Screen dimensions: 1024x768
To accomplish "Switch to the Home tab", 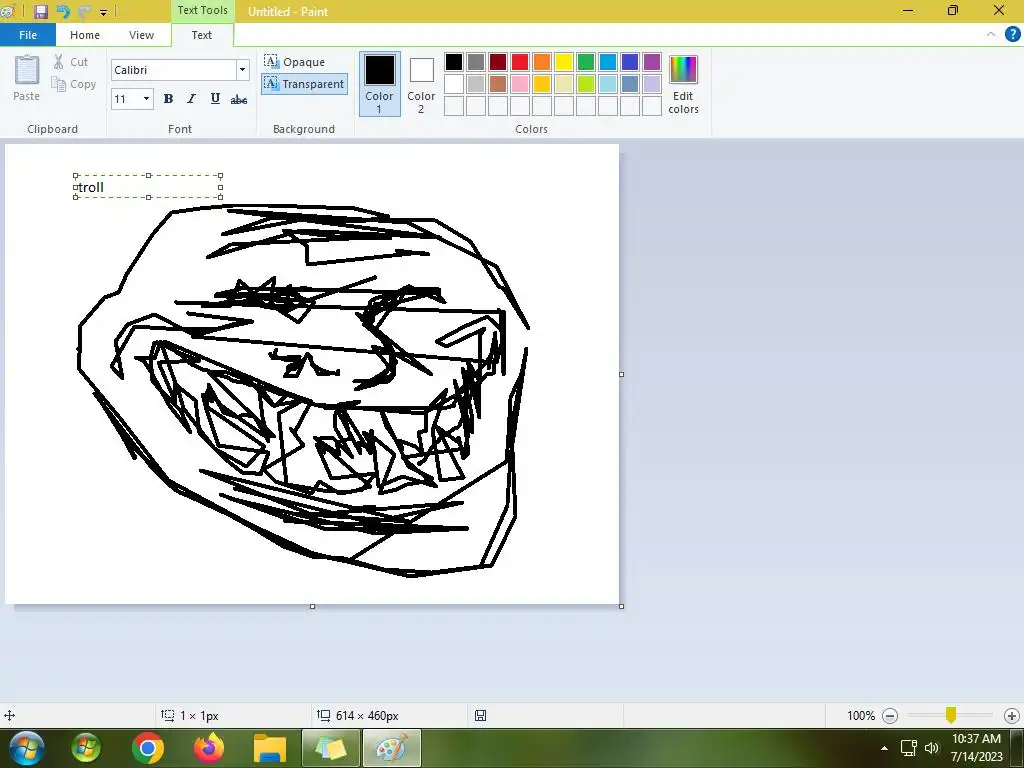I will [x=85, y=35].
